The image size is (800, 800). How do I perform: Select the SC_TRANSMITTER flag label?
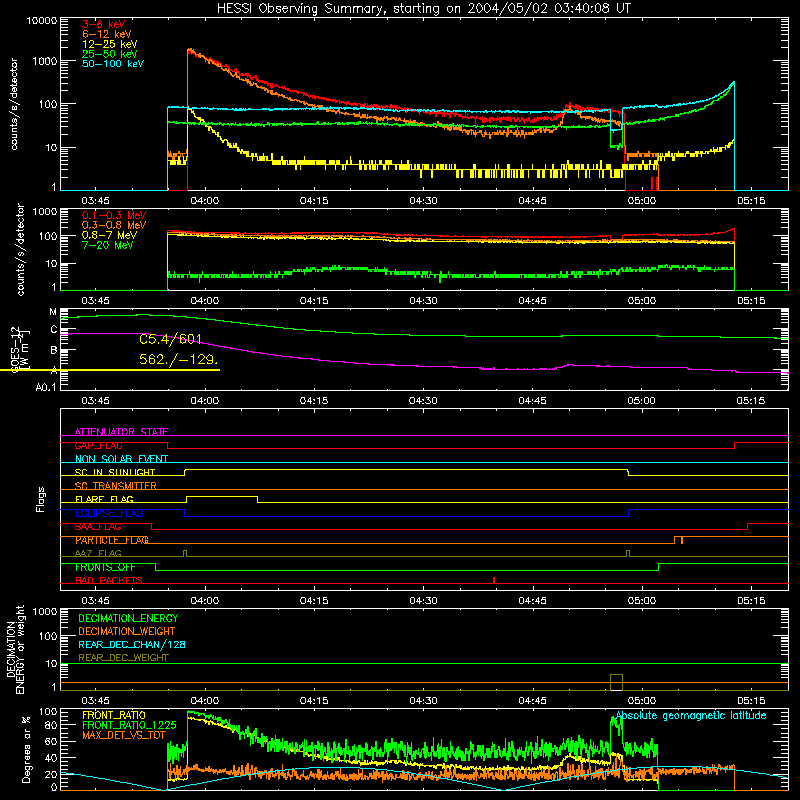click(116, 485)
